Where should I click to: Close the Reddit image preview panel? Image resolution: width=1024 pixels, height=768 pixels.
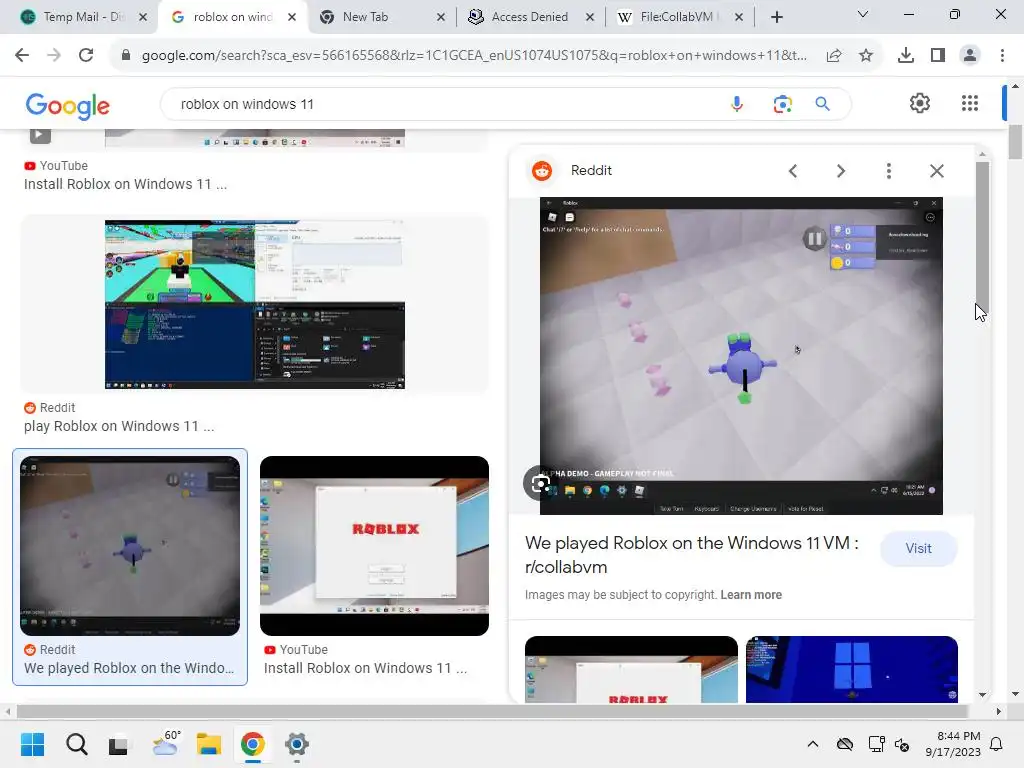click(x=936, y=171)
